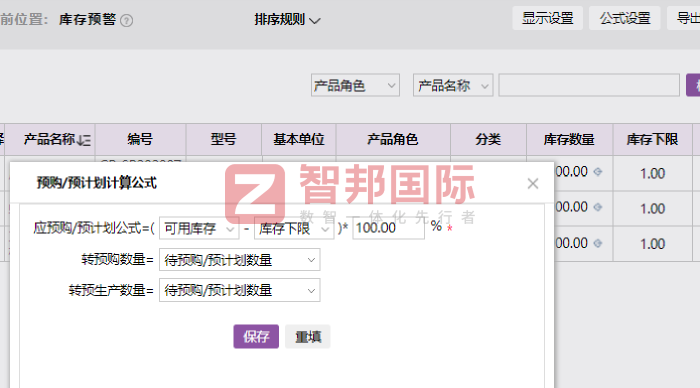This screenshot has height=388, width=700.
Task: Click the first row 库存下限 value 1.00
Action: (x=652, y=173)
